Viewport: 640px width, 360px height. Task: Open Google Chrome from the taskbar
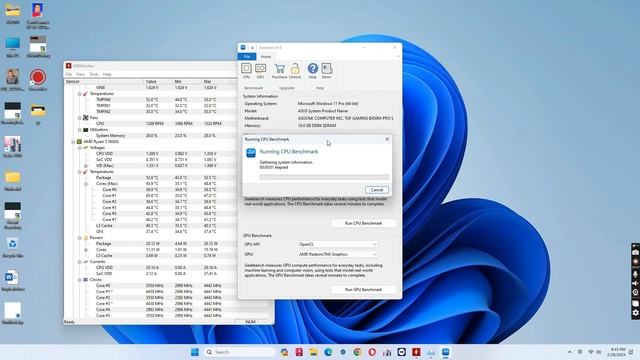(358, 352)
